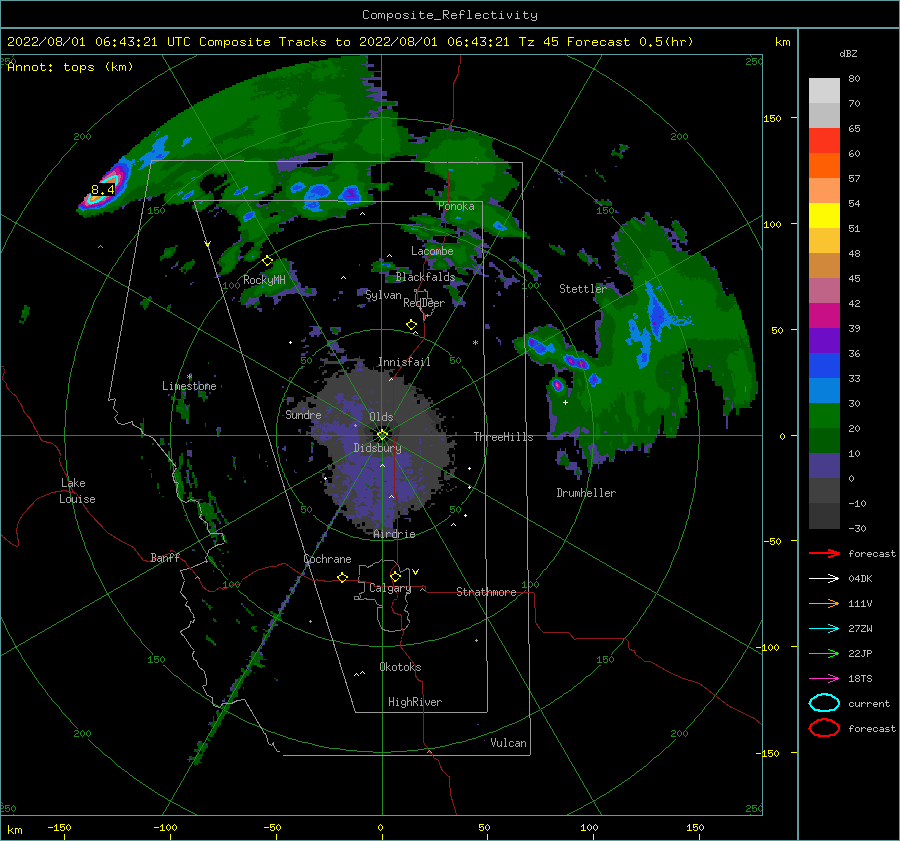The width and height of the screenshot is (900, 841).
Task: Click the Ponoka city label
Action: [456, 206]
